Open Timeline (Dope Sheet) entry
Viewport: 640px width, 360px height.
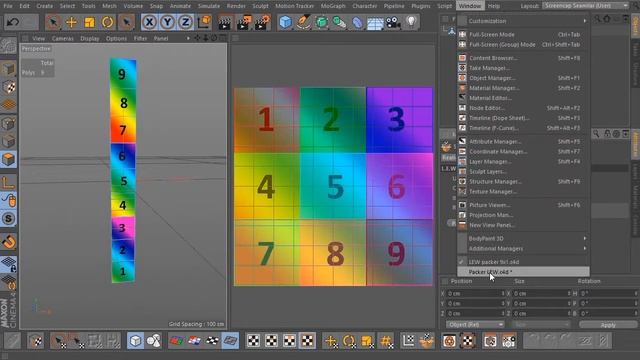523,118
